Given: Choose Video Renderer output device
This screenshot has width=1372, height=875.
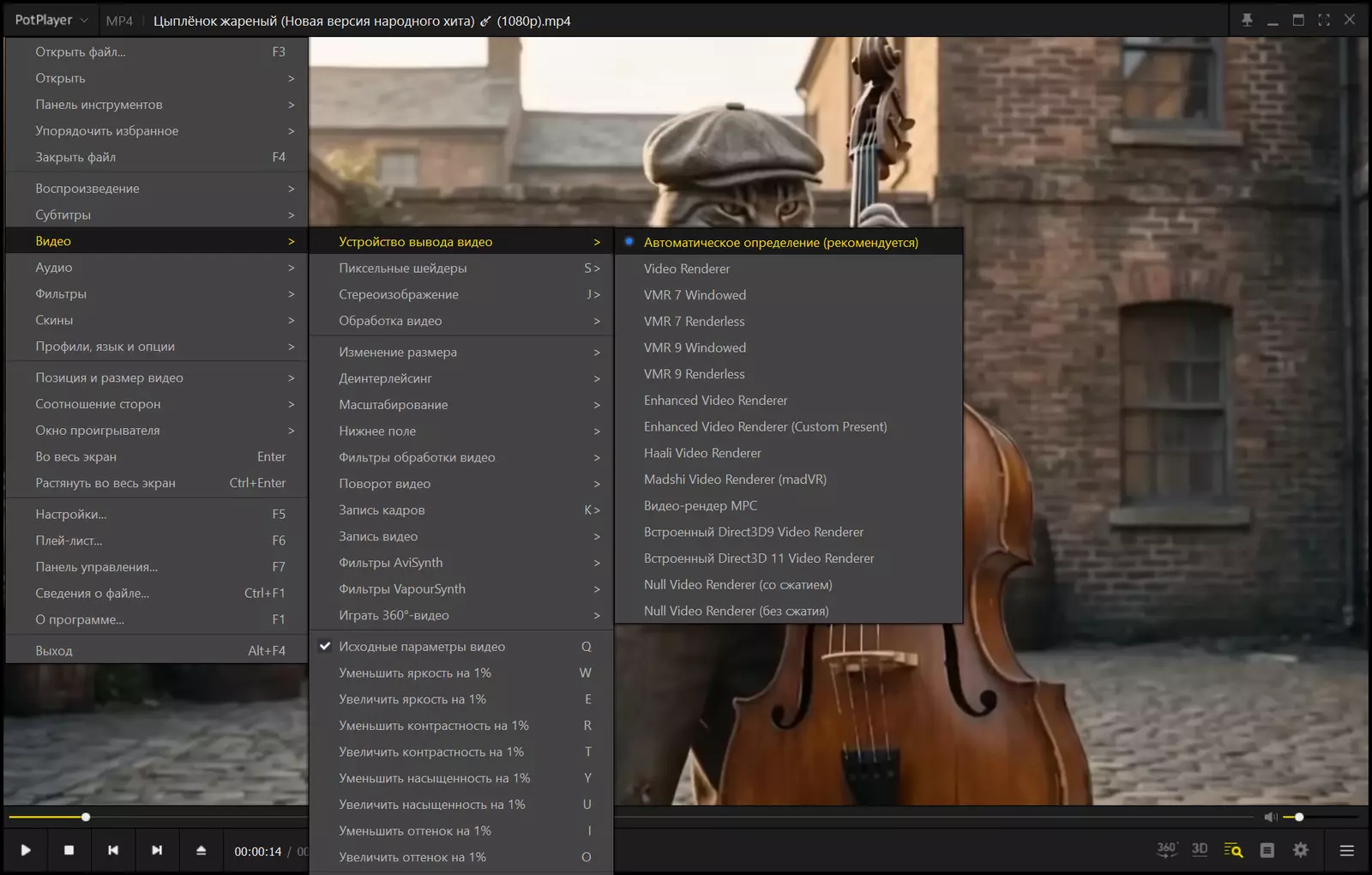Looking at the screenshot, I should (x=789, y=269).
